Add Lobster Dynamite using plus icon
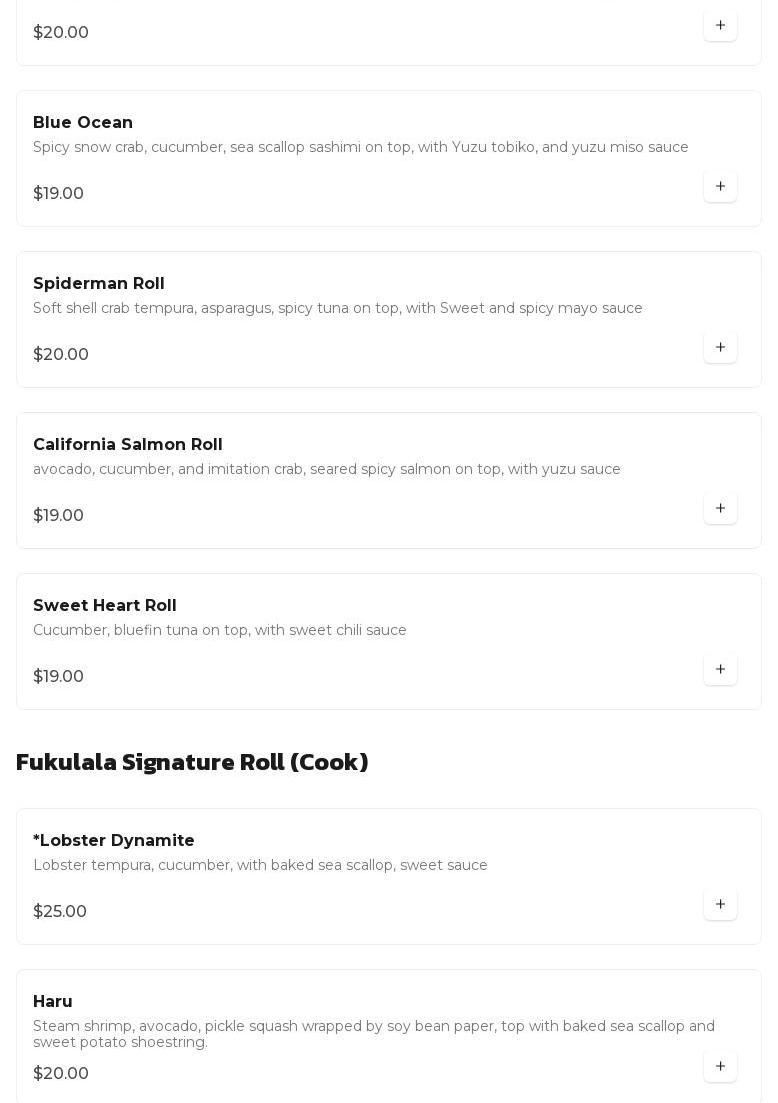 (720, 905)
